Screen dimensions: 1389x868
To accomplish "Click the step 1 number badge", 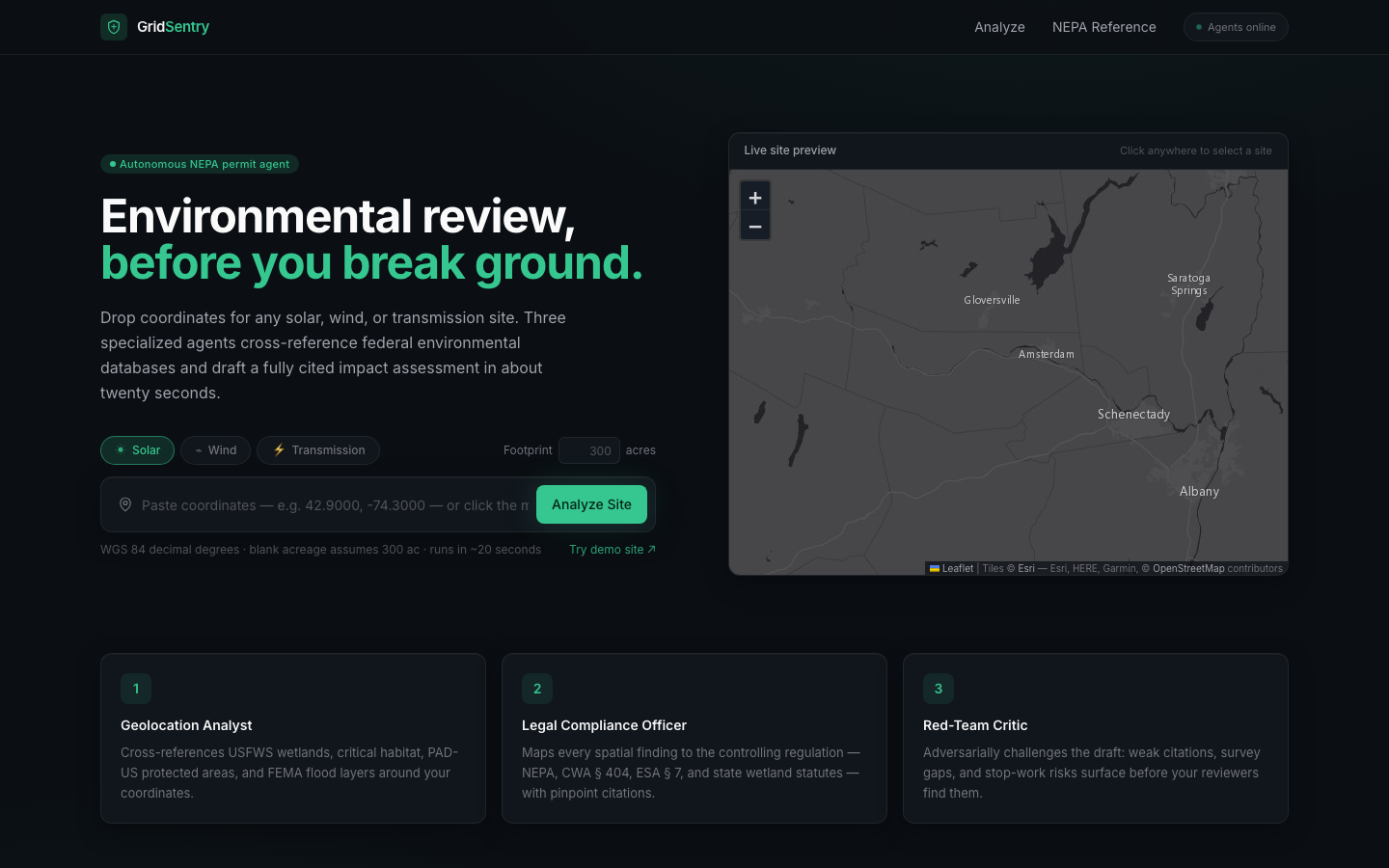I will 136,689.
